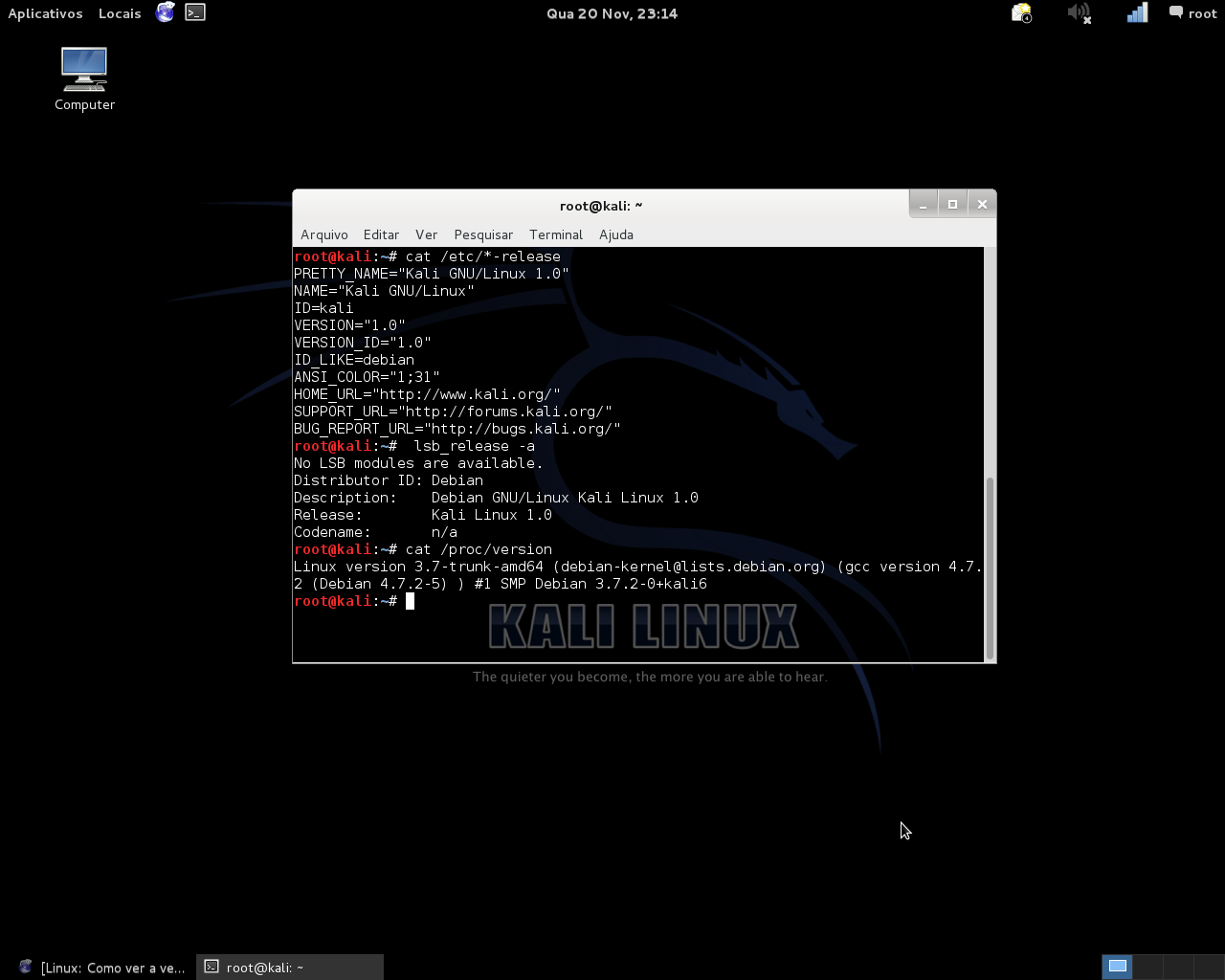Open the Computer desktop icon
Screen dimensions: 1225x980
point(84,79)
